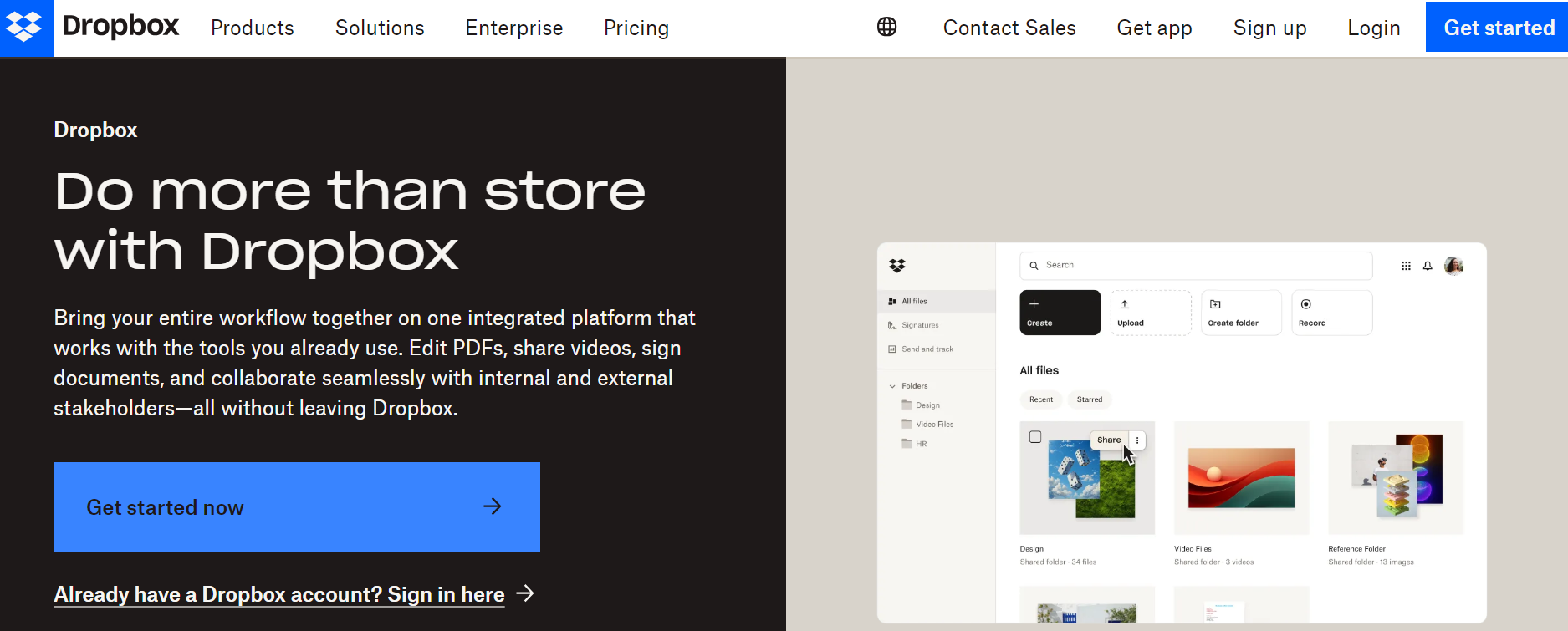Click the Sign up link
The width and height of the screenshot is (1568, 631).
(x=1270, y=28)
